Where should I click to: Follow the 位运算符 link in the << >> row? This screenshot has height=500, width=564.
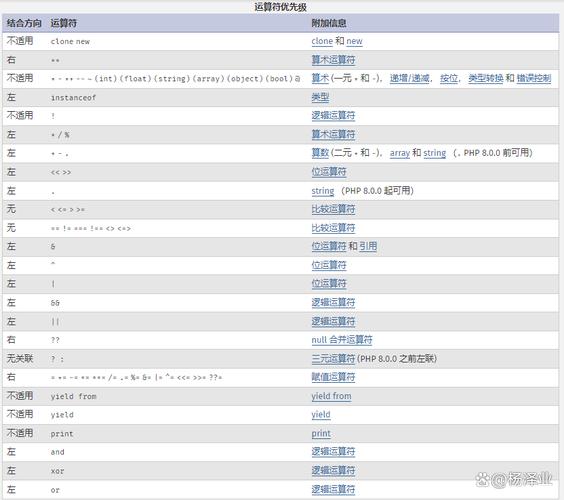(x=329, y=172)
